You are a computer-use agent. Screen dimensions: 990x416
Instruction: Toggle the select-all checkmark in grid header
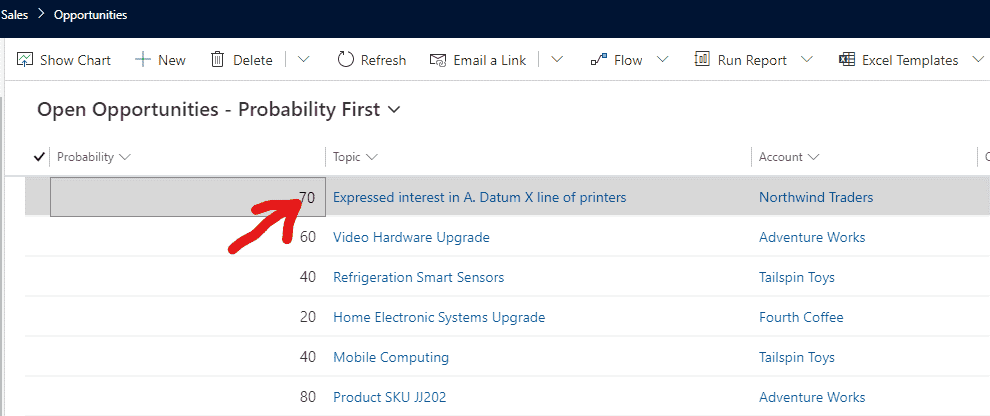[x=39, y=157]
